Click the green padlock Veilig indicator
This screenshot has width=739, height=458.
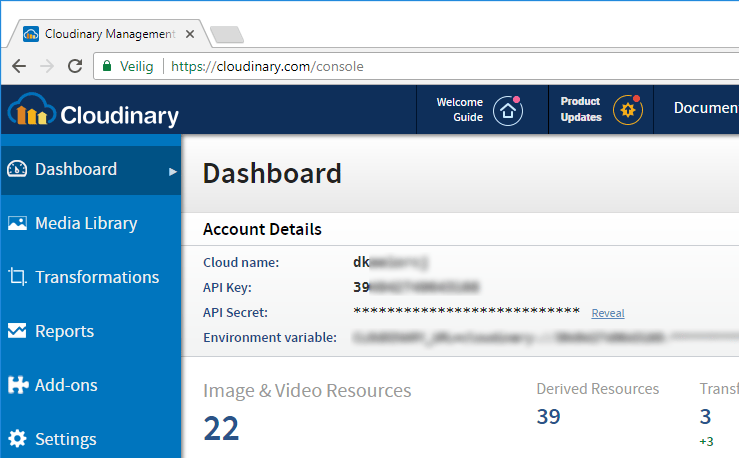(x=128, y=66)
